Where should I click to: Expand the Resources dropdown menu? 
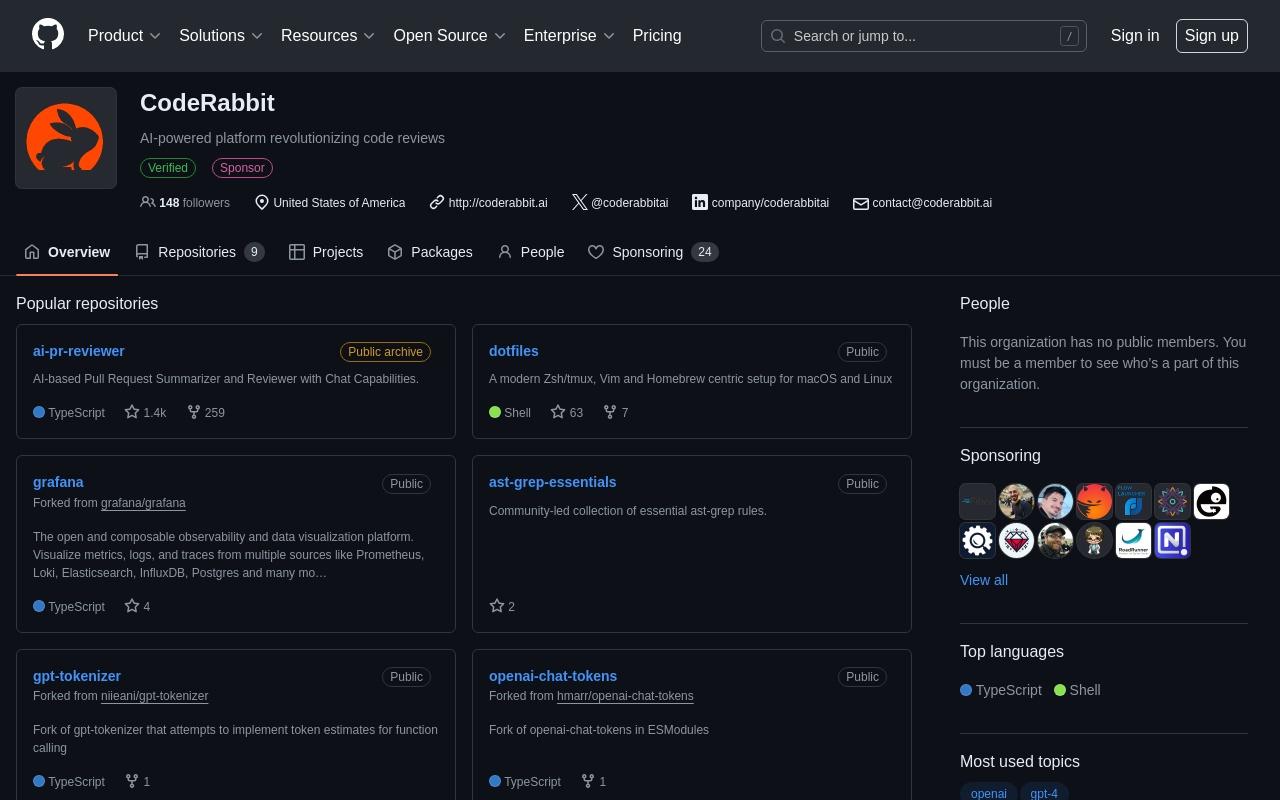(x=328, y=35)
